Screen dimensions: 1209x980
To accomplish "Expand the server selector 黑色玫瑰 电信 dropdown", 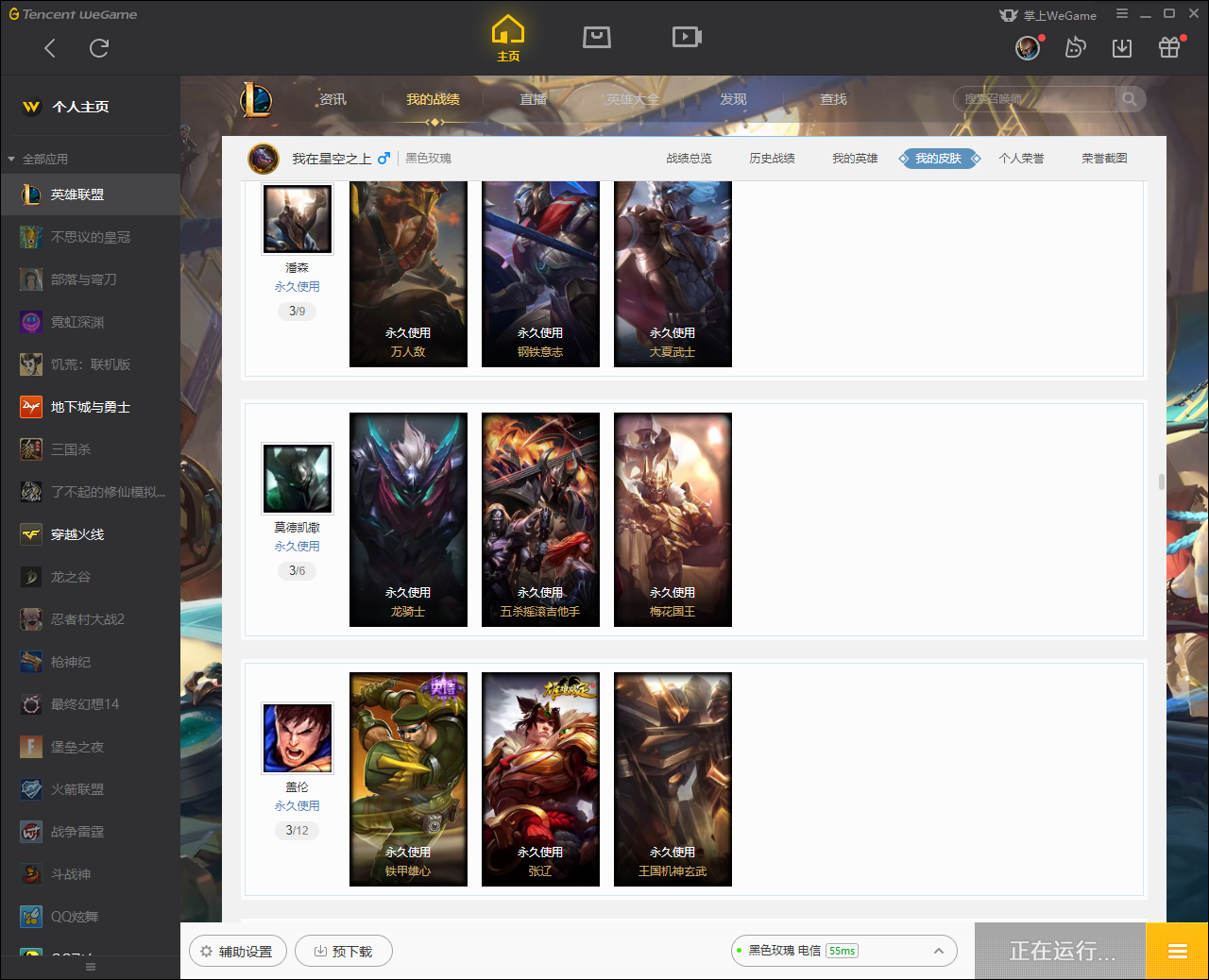I will pyautogui.click(x=844, y=951).
